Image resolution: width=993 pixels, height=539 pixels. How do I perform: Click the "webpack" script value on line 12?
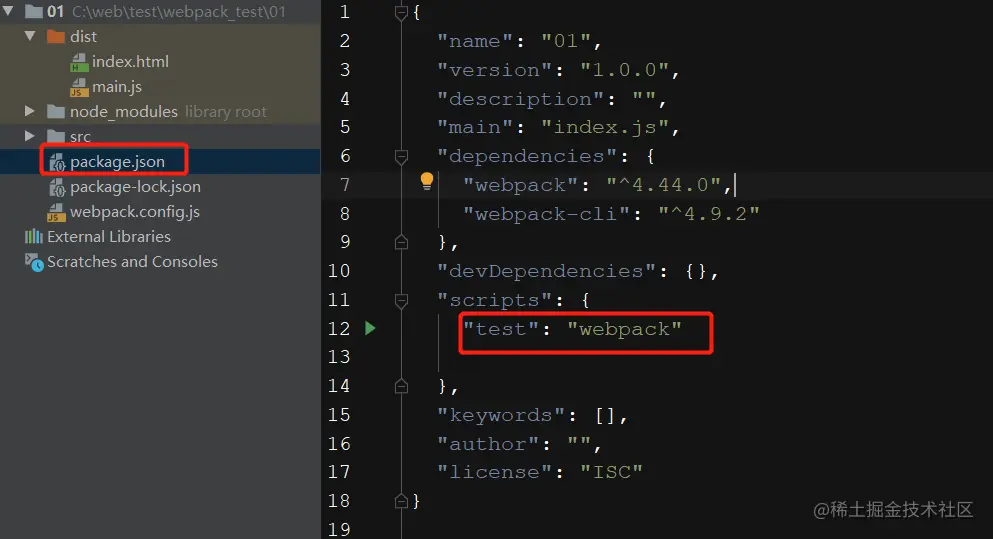coord(624,329)
